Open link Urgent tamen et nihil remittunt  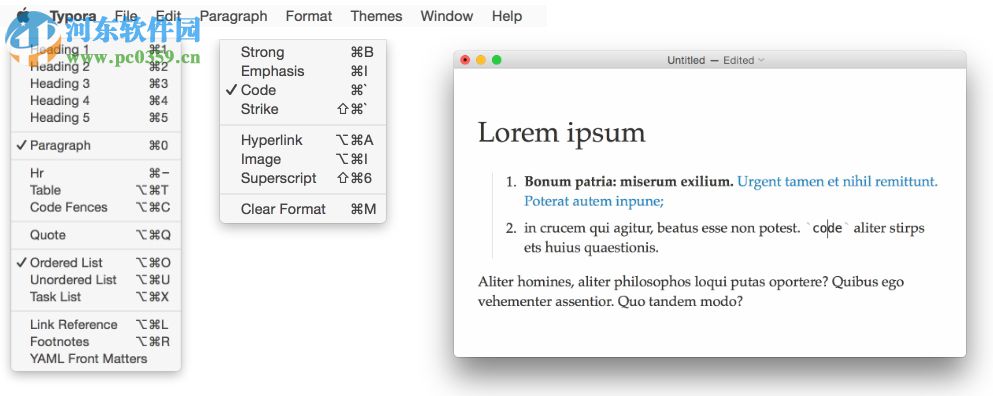[838, 182]
